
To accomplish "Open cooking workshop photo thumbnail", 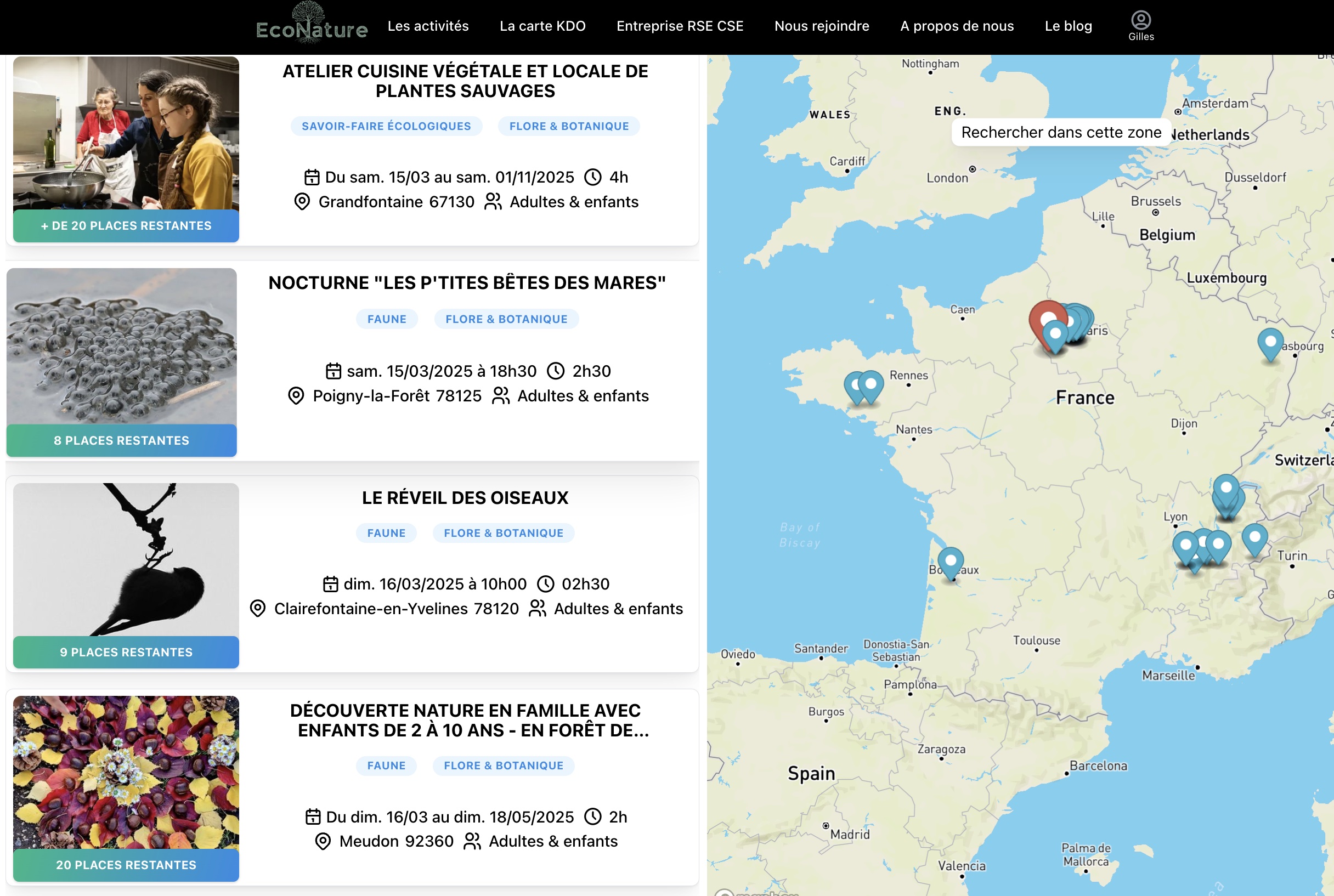I will [x=126, y=133].
